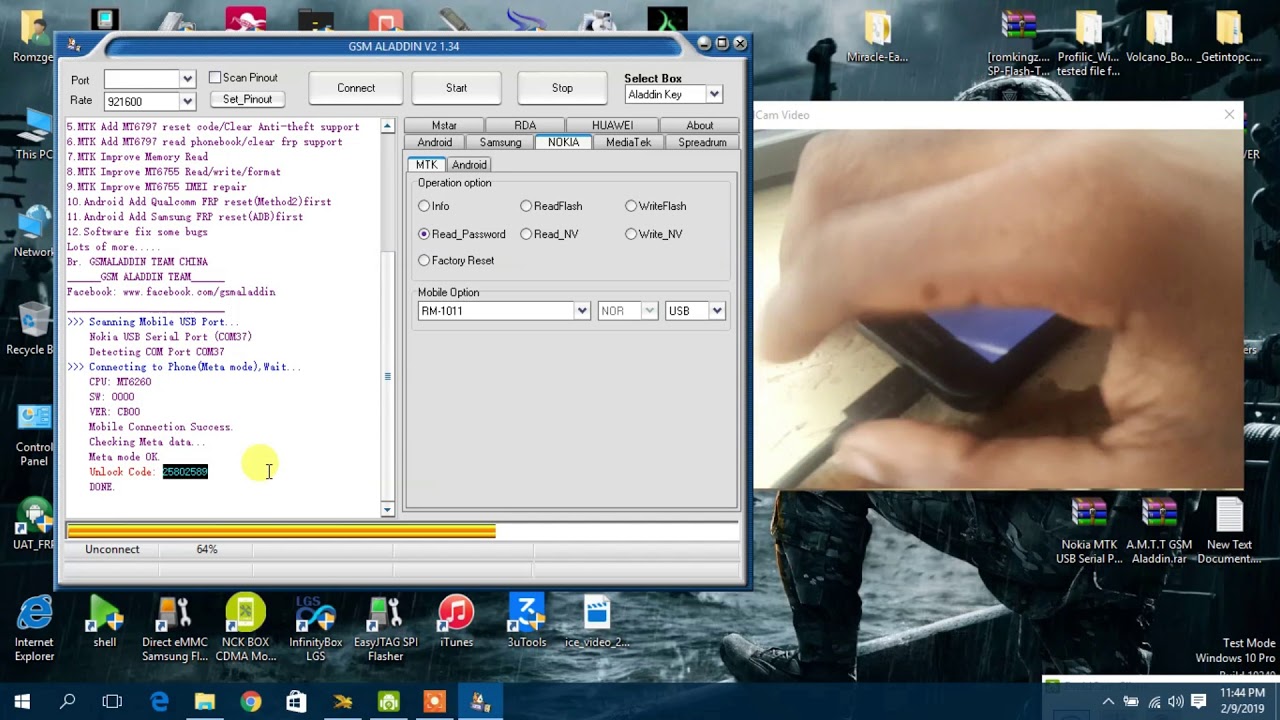Open the About tab
Screen dimensions: 1280x720
699,125
